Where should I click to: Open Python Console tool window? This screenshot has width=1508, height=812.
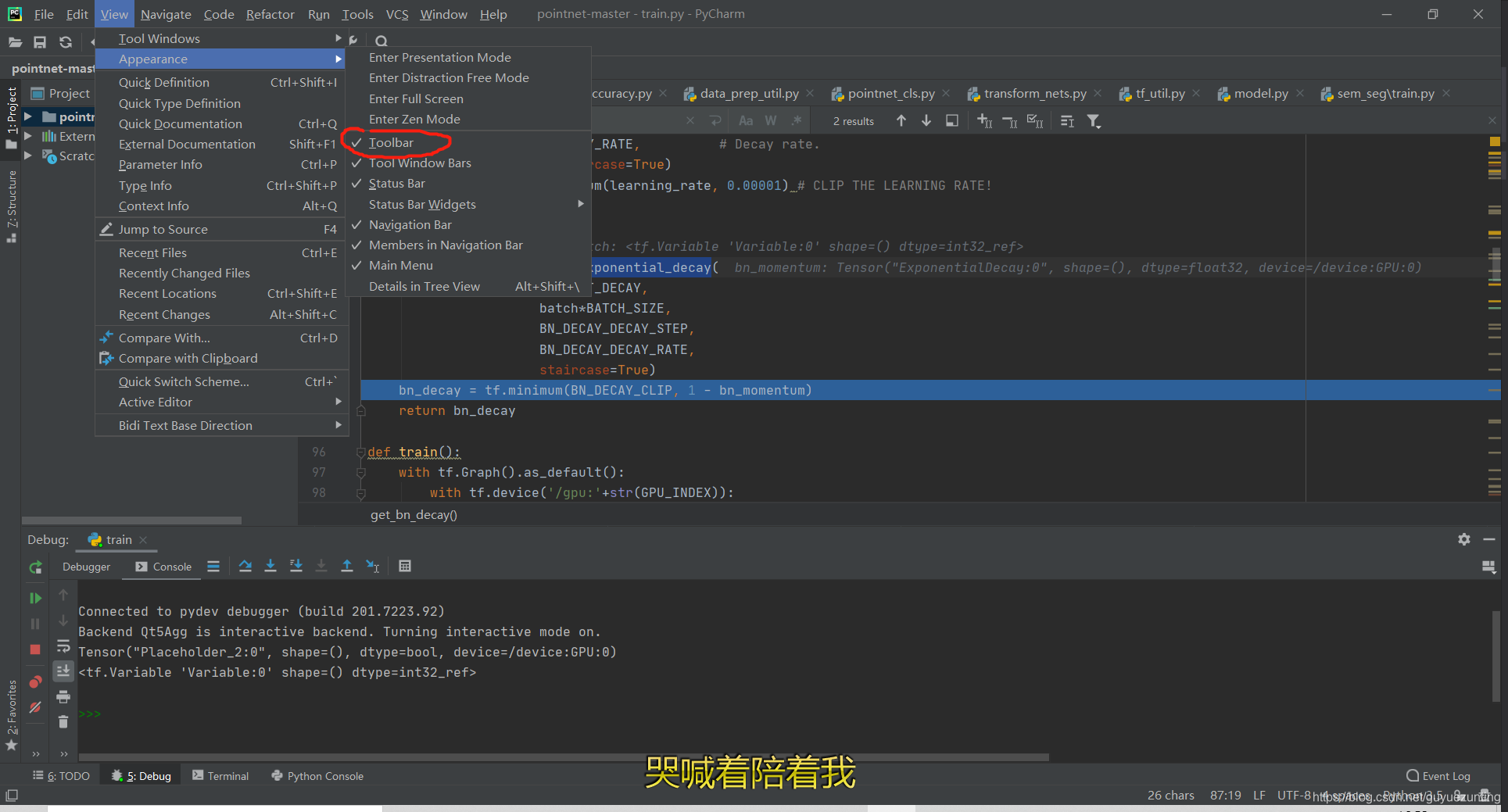[317, 775]
